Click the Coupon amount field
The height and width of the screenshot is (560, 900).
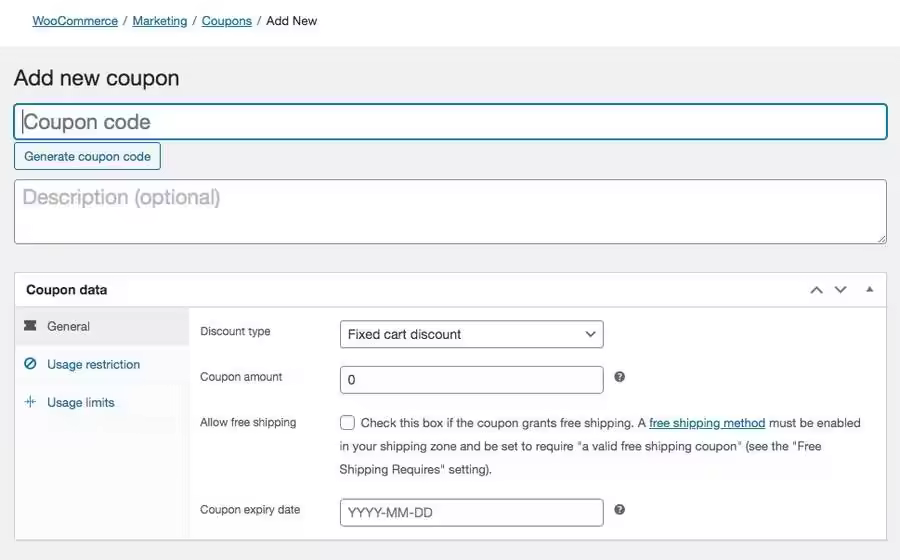point(471,380)
